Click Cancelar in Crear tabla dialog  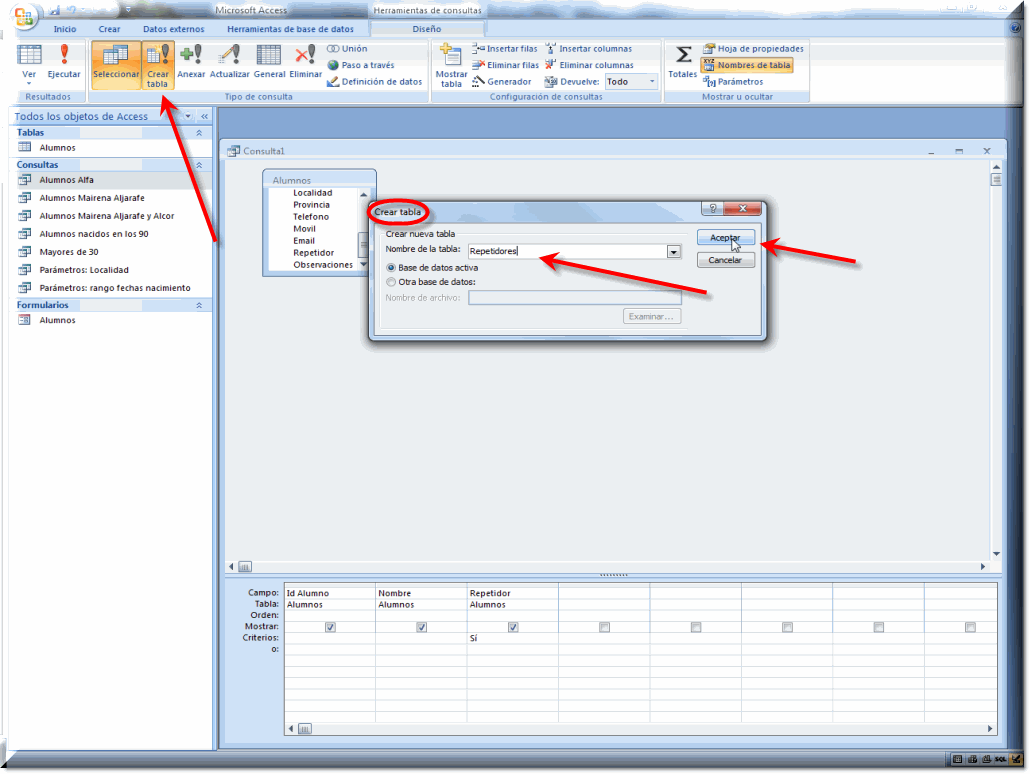(725, 260)
